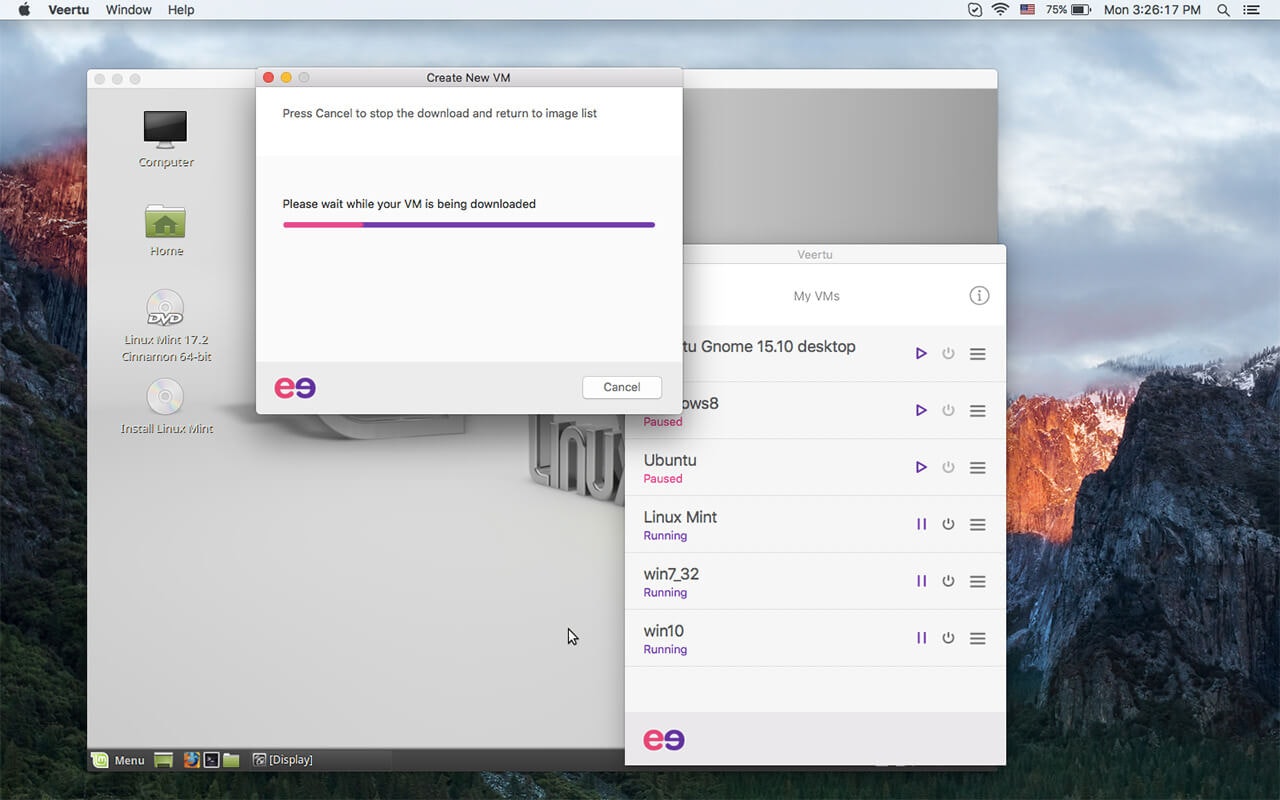Open Terminal from the Mint panel
The height and width of the screenshot is (800, 1280).
pos(211,760)
